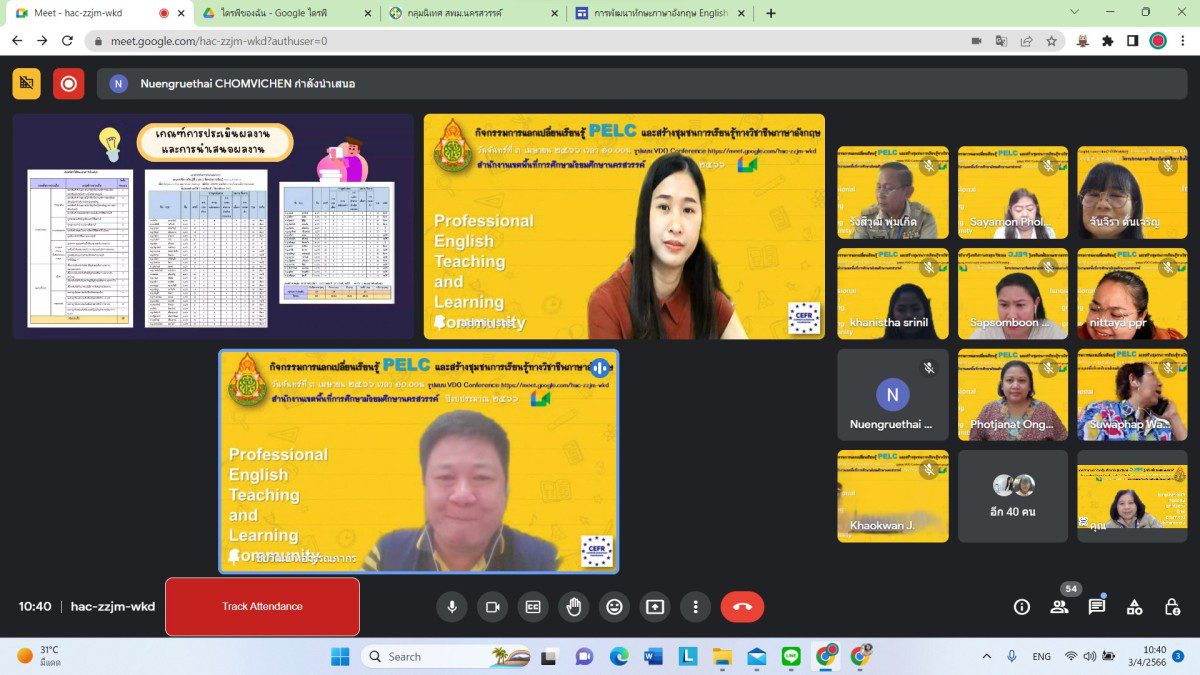
Task: Open the tile showing 40 more people
Action: pos(1013,496)
